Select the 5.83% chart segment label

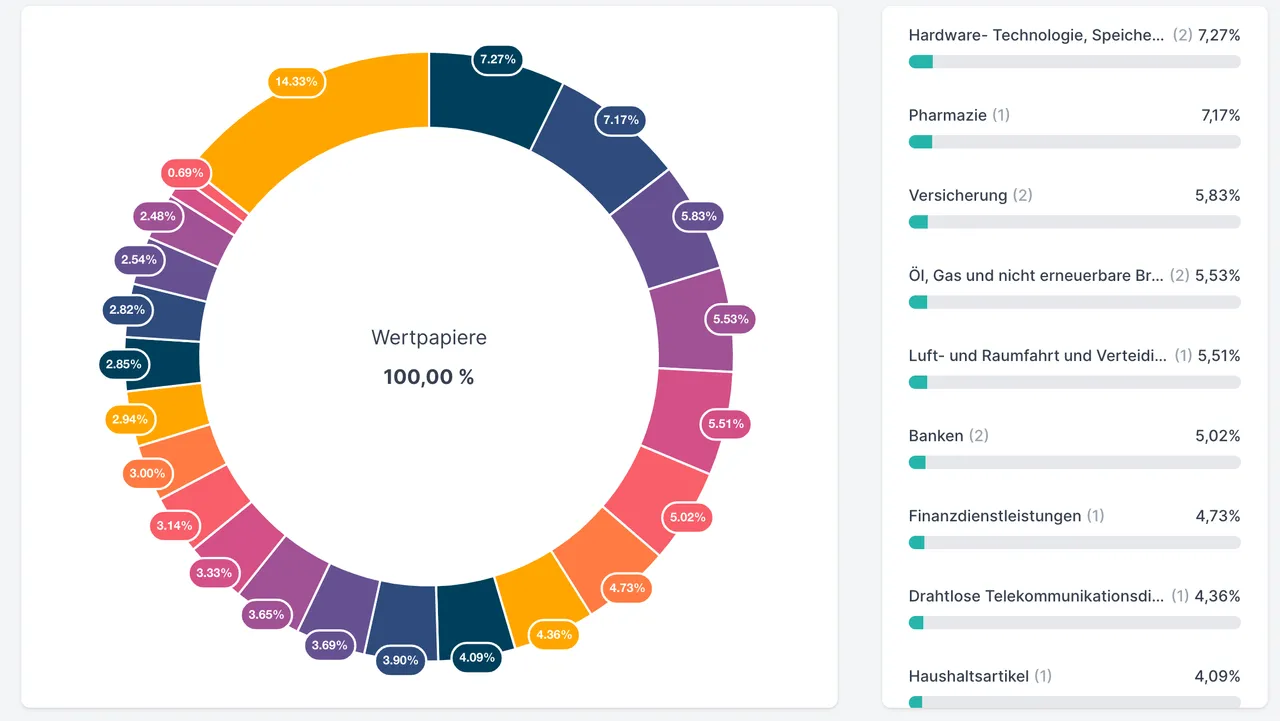point(699,216)
